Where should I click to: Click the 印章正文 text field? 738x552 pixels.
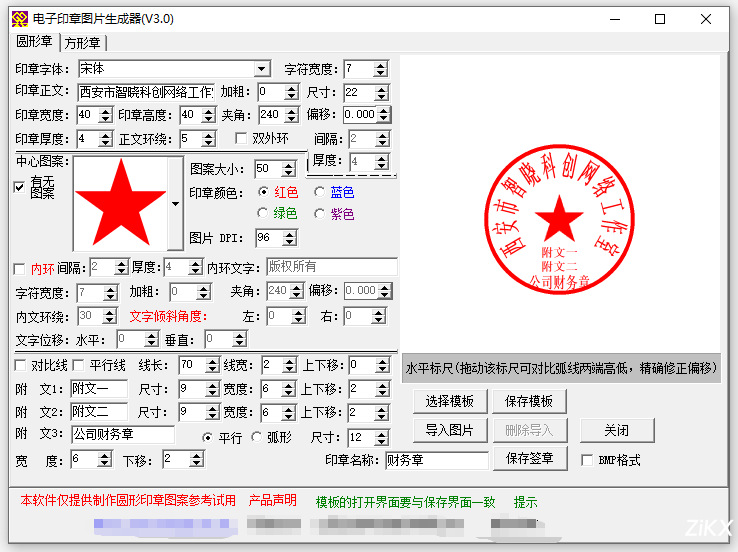pyautogui.click(x=145, y=92)
